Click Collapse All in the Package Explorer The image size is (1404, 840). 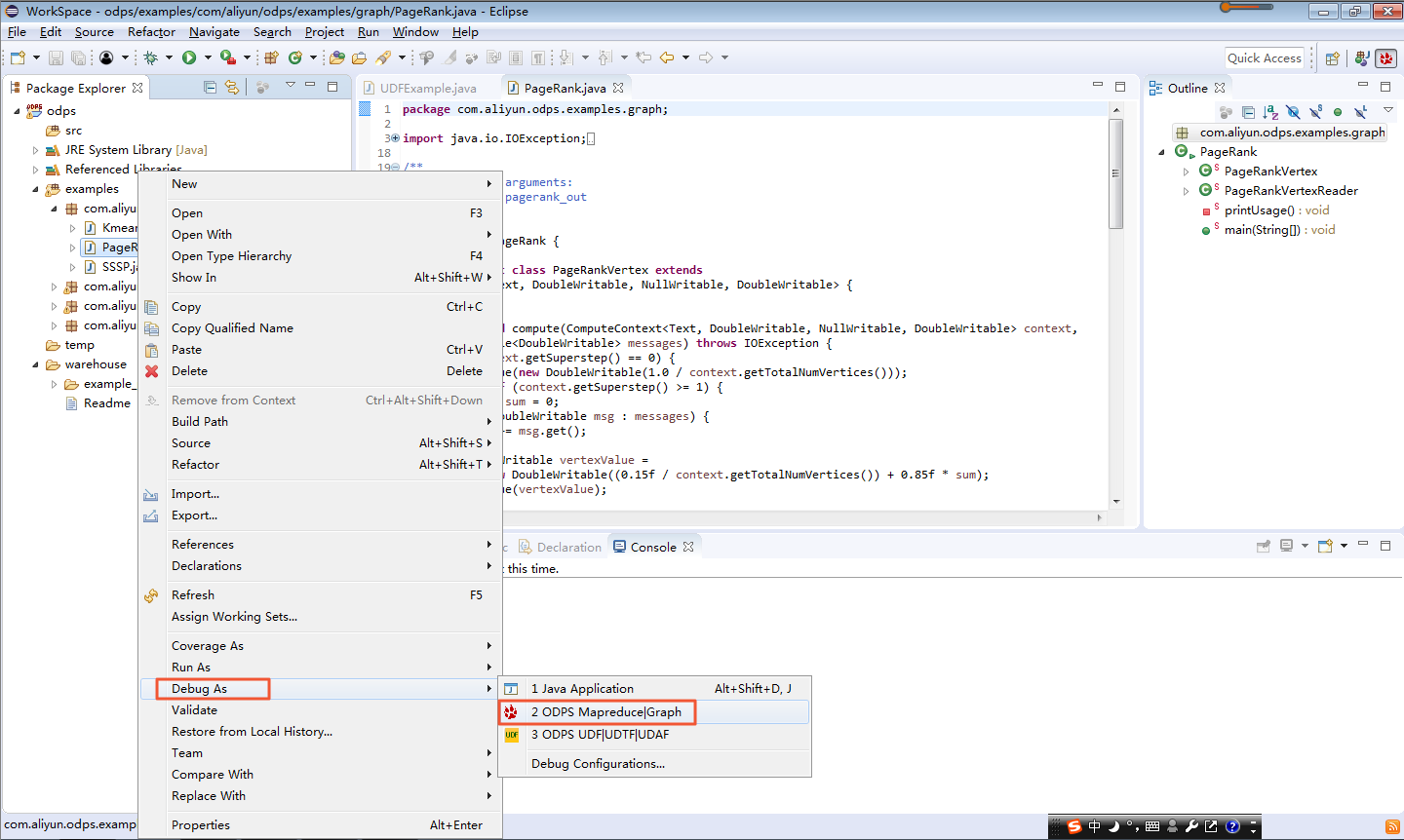210,87
